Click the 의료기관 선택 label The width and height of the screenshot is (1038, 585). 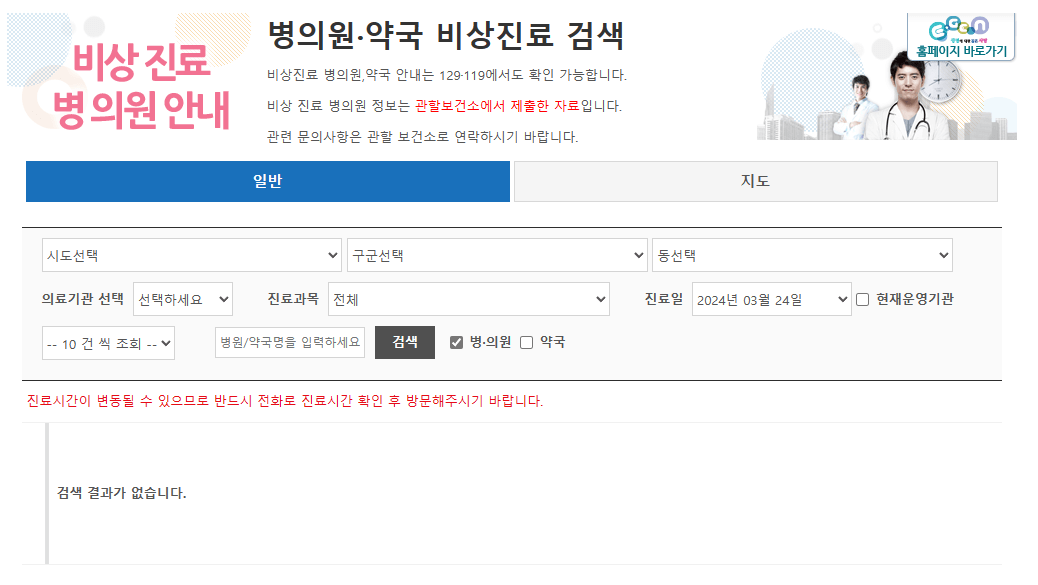point(83,299)
